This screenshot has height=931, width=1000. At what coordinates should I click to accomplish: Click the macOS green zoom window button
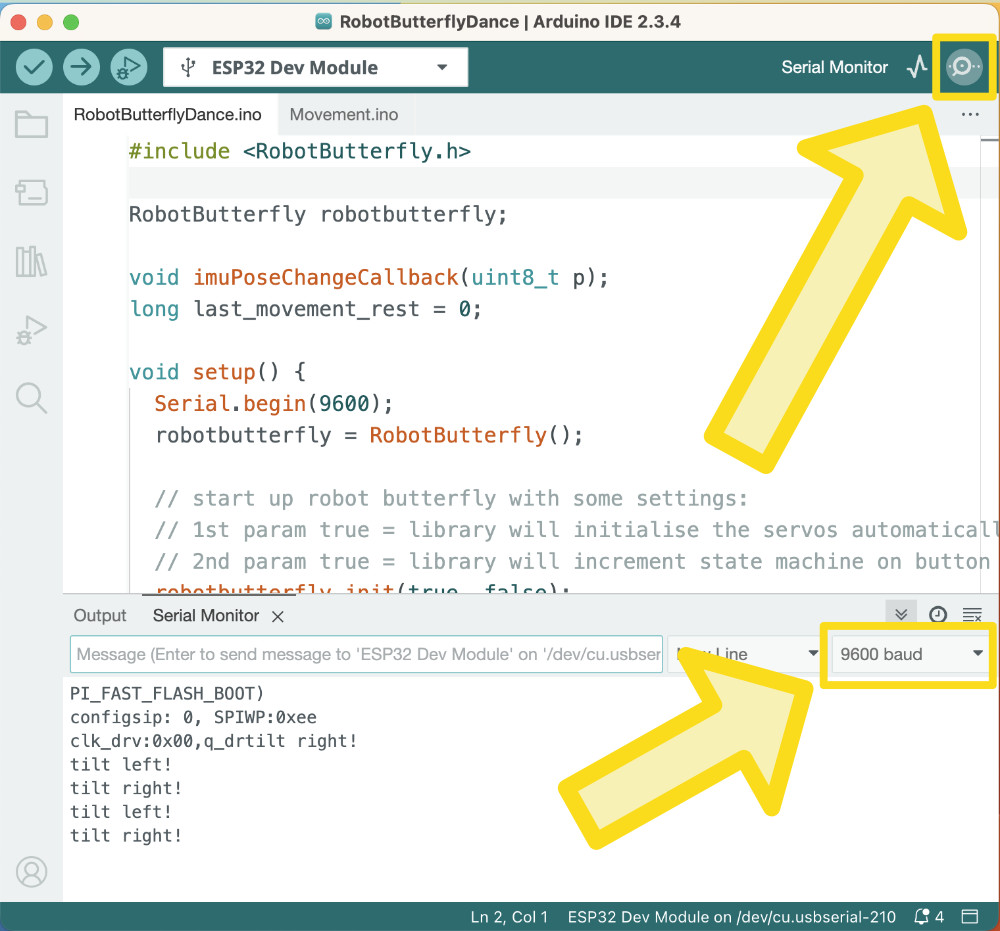71,22
